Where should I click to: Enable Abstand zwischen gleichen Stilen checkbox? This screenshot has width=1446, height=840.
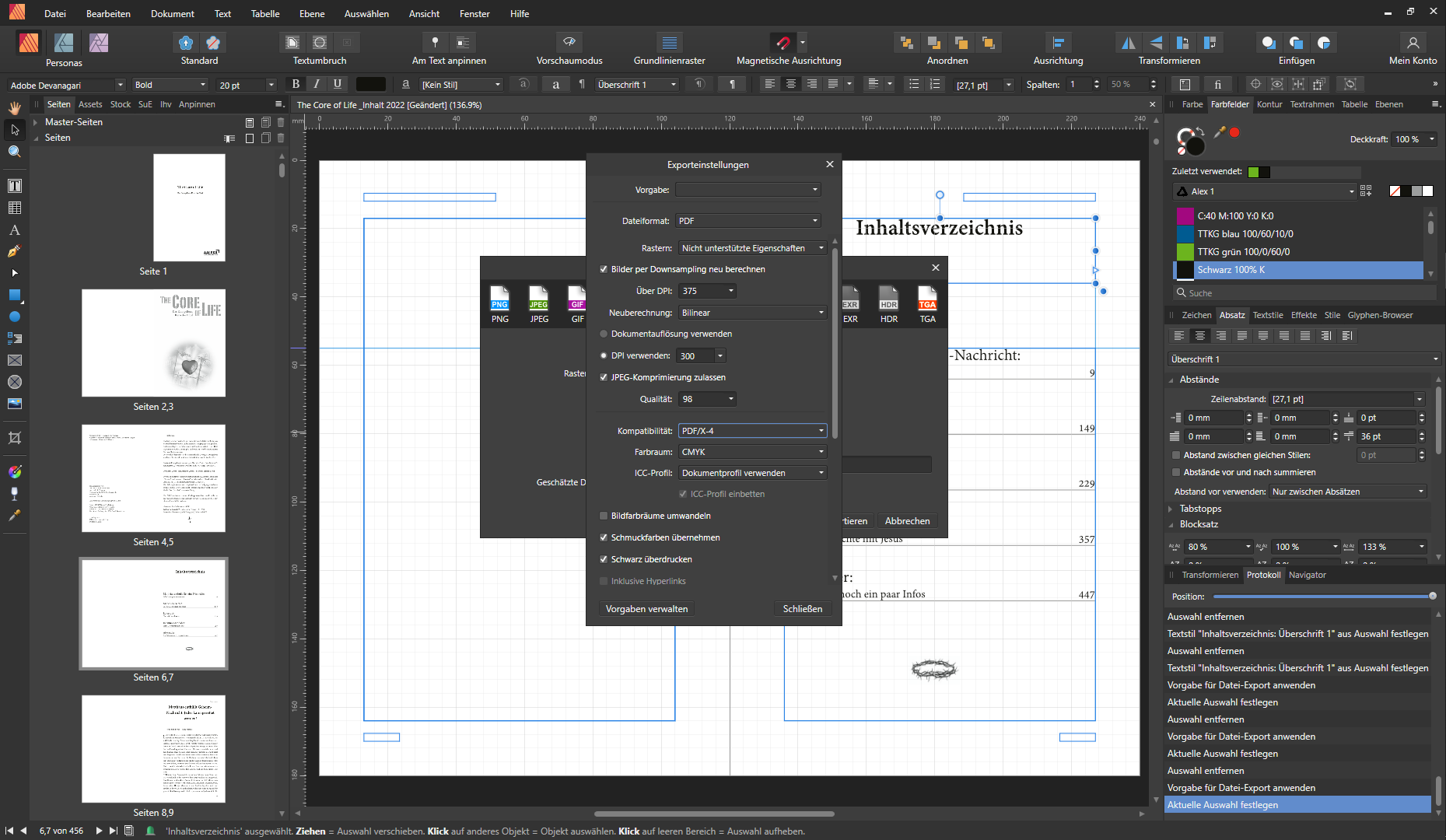[1176, 455]
